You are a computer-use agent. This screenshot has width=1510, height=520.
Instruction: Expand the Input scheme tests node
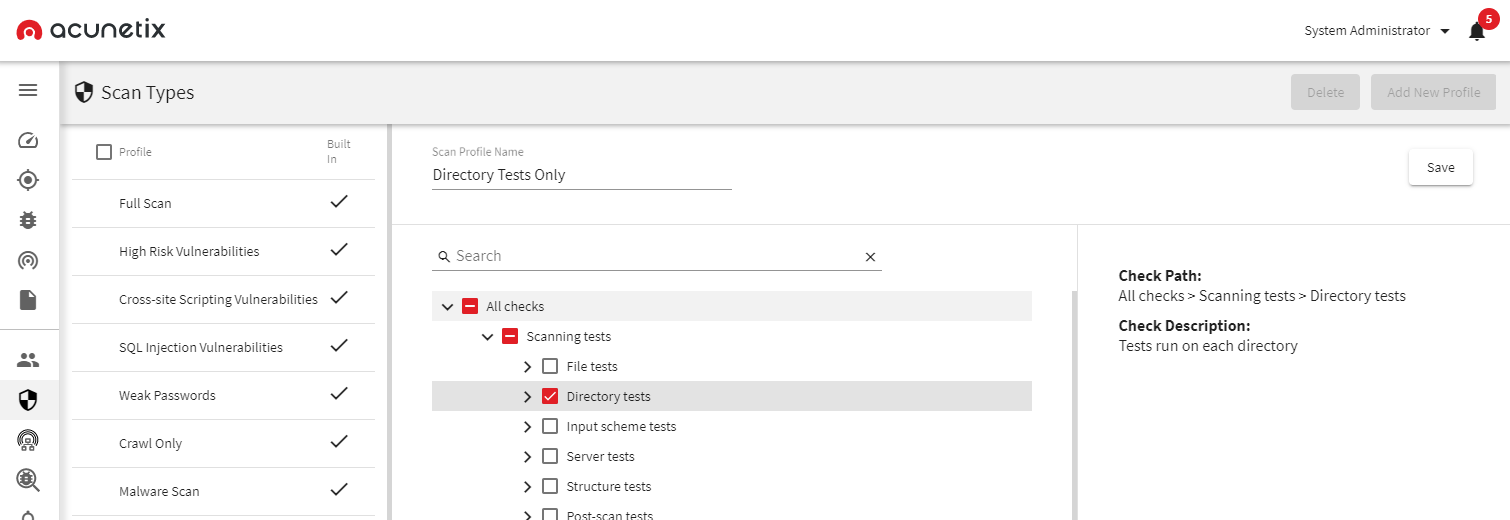coord(527,427)
